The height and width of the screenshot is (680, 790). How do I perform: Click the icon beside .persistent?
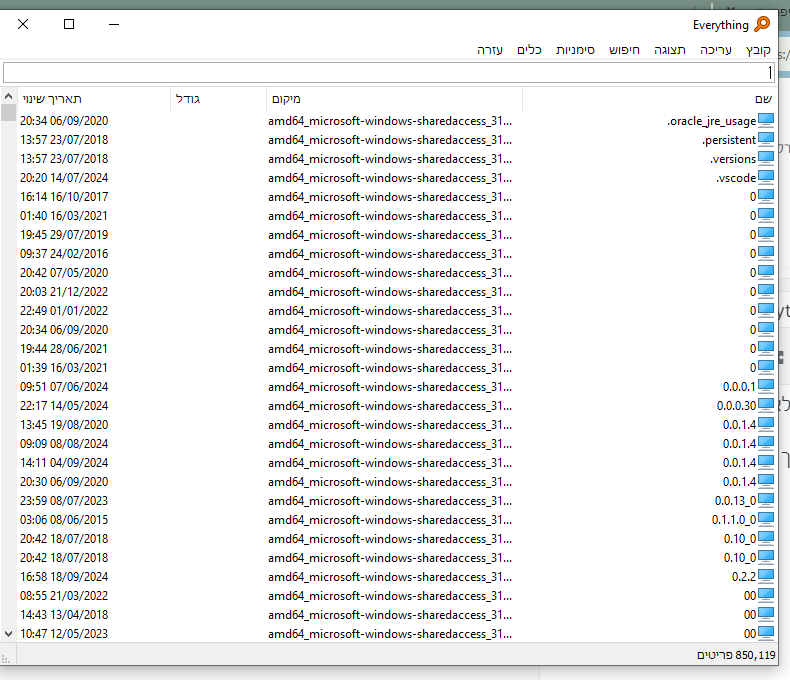[766, 140]
